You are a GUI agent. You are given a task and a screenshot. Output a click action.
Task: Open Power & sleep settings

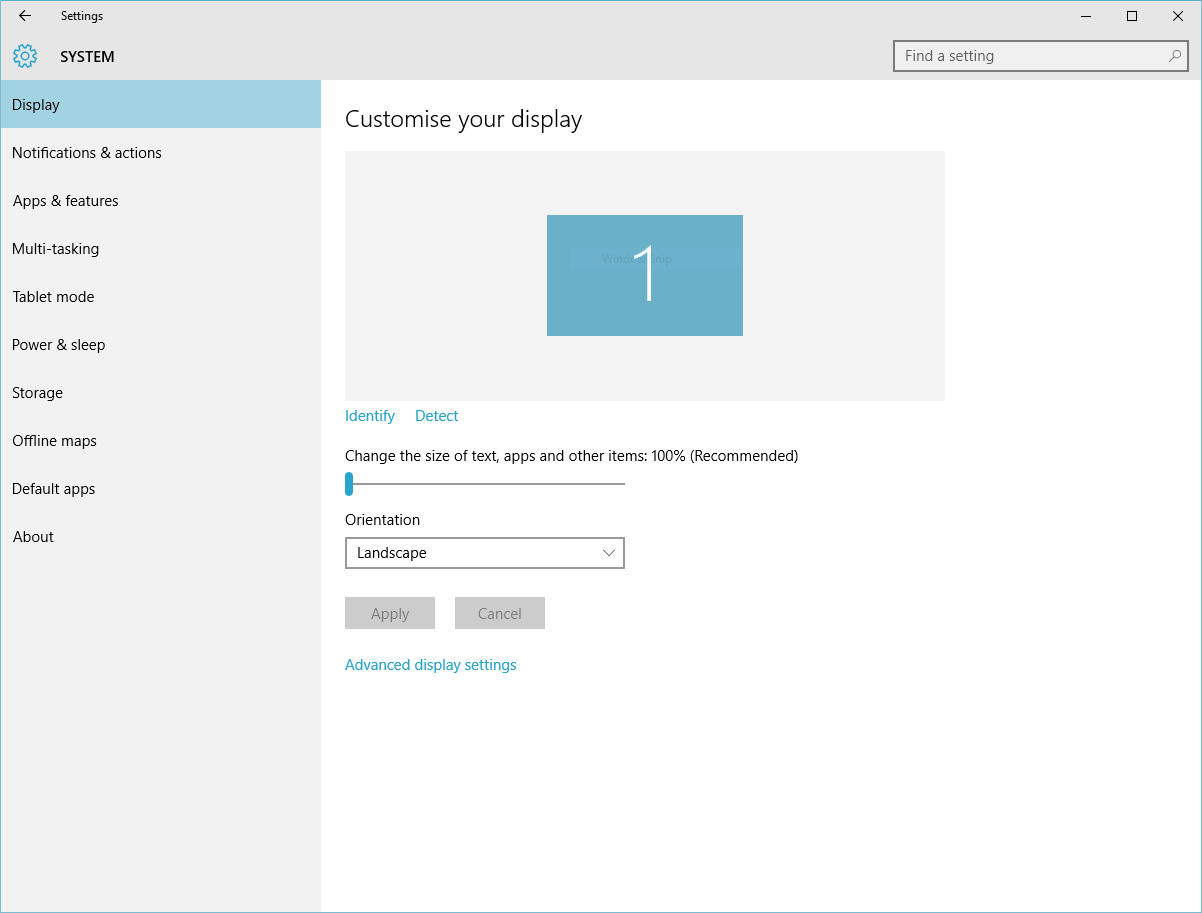(x=160, y=344)
